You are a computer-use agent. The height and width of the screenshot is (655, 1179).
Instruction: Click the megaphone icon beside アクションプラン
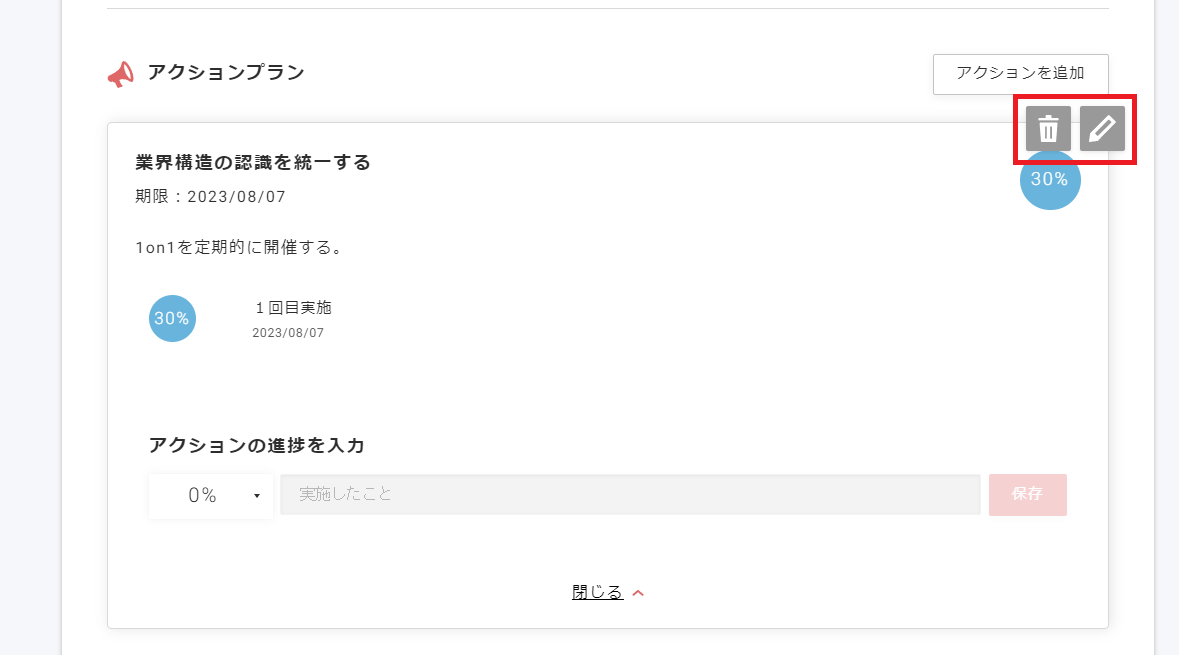pyautogui.click(x=120, y=74)
